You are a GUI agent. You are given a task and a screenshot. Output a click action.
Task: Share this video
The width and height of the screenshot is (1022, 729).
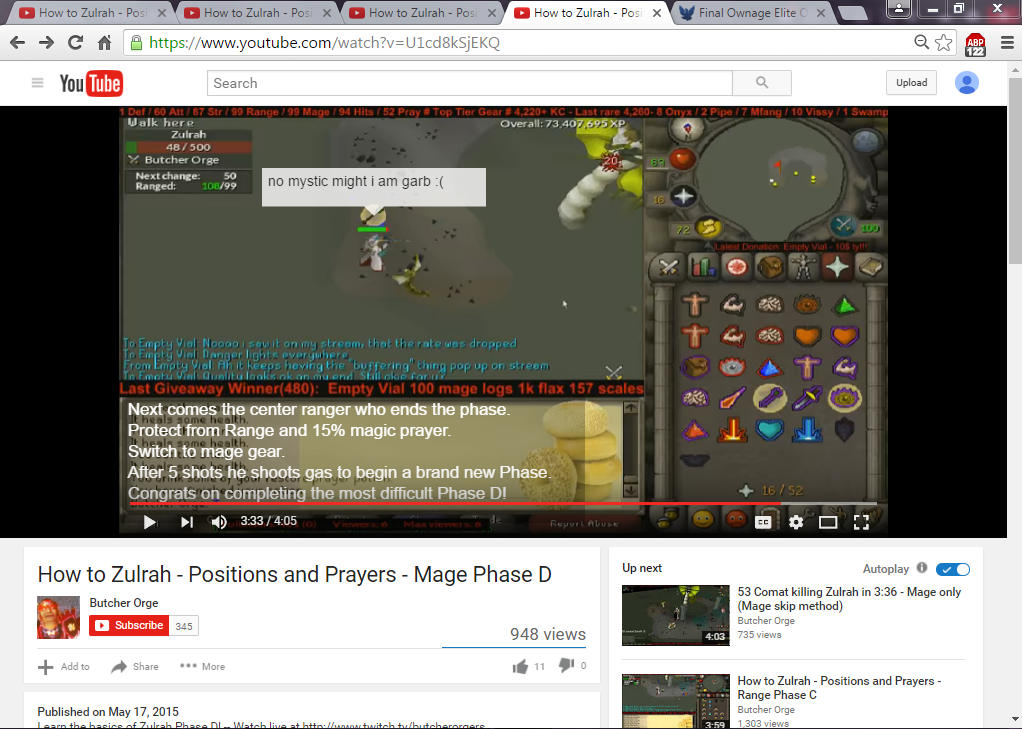(135, 666)
